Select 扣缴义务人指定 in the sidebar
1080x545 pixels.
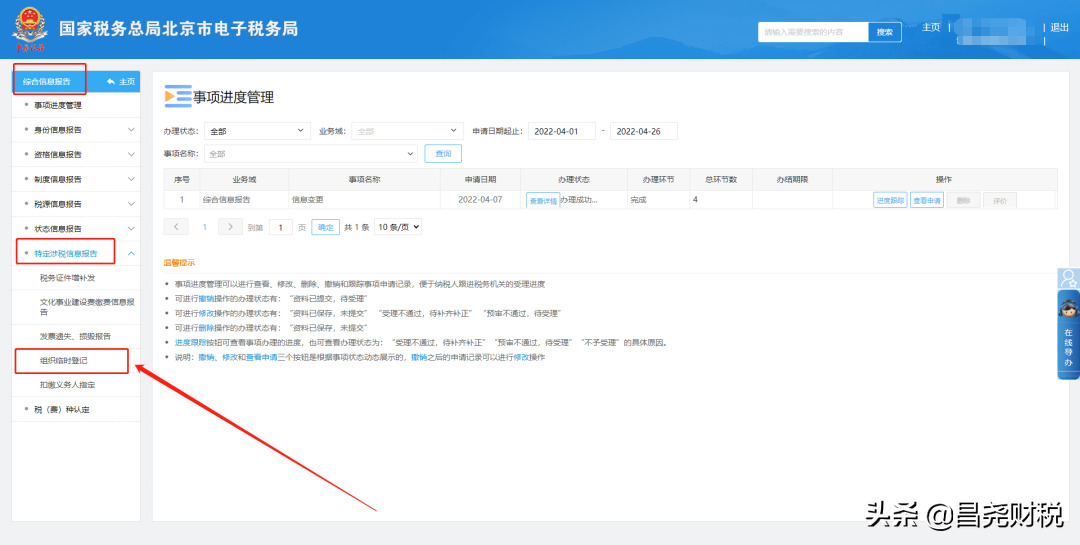point(68,385)
